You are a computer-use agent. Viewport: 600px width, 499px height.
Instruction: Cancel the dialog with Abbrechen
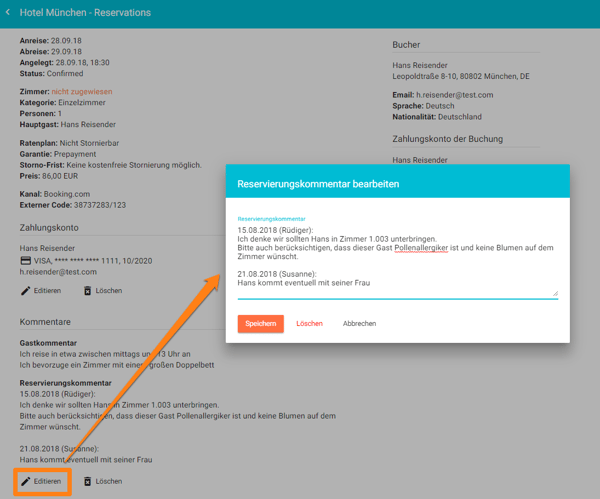pos(359,324)
